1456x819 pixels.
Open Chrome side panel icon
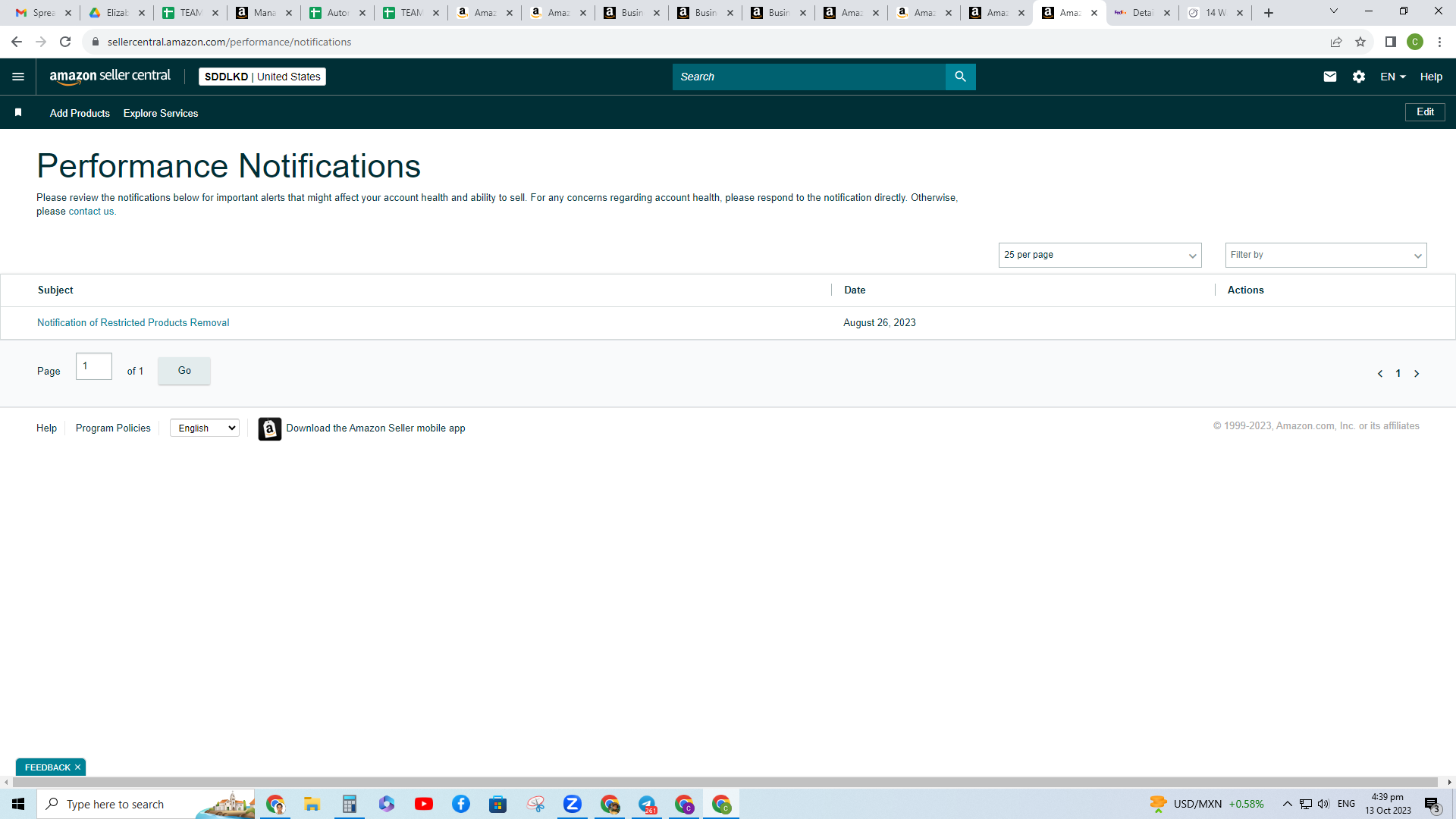point(1390,42)
